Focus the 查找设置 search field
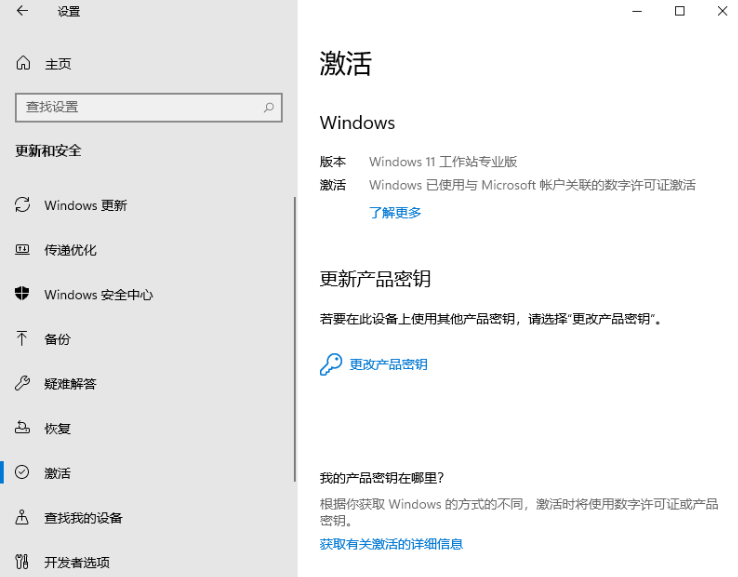 [149, 108]
